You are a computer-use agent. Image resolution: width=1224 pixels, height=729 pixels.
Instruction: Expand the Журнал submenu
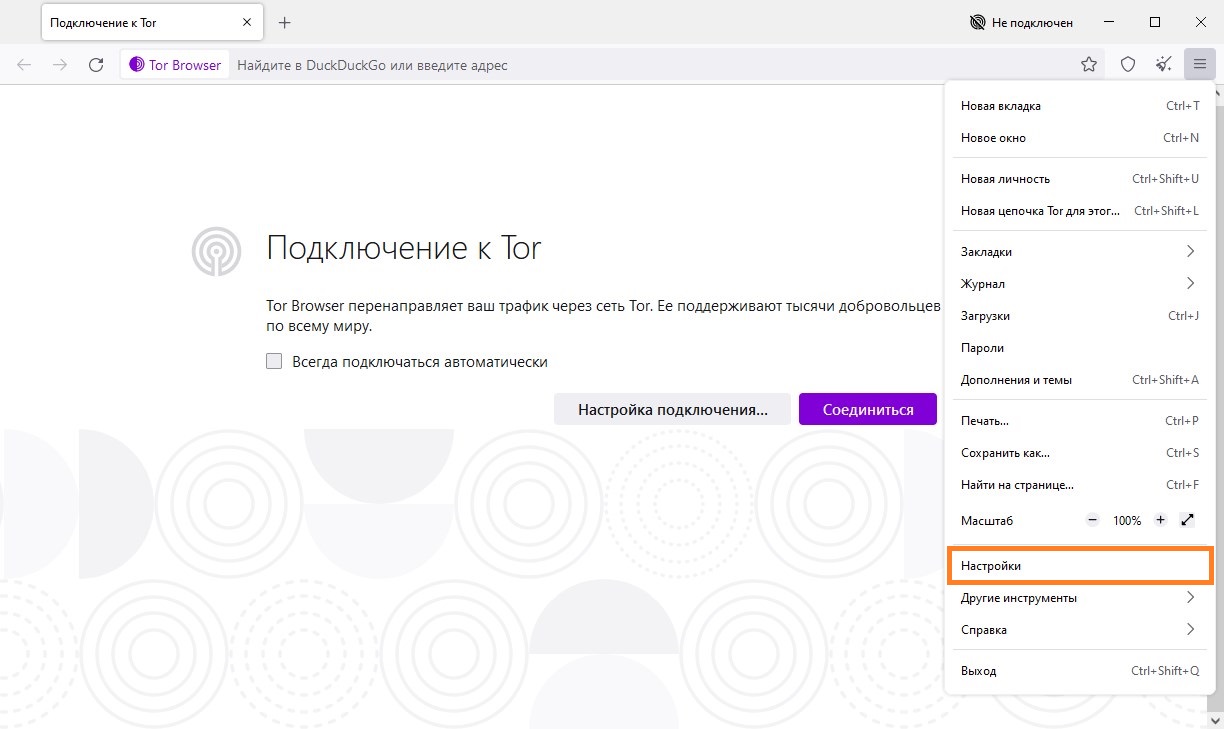coord(1078,284)
